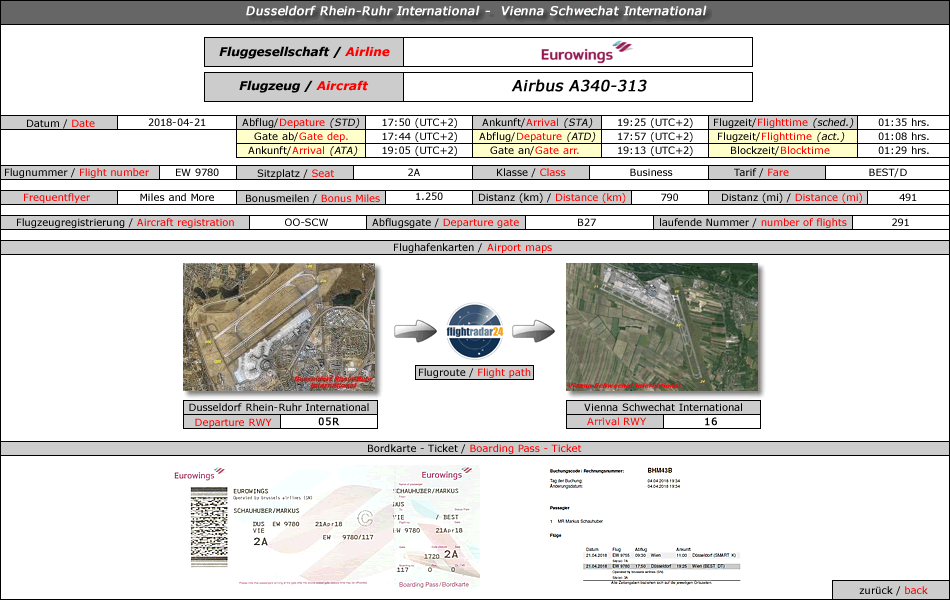
Task: Select Miles and More frequent flyer value
Action: pyautogui.click(x=177, y=197)
